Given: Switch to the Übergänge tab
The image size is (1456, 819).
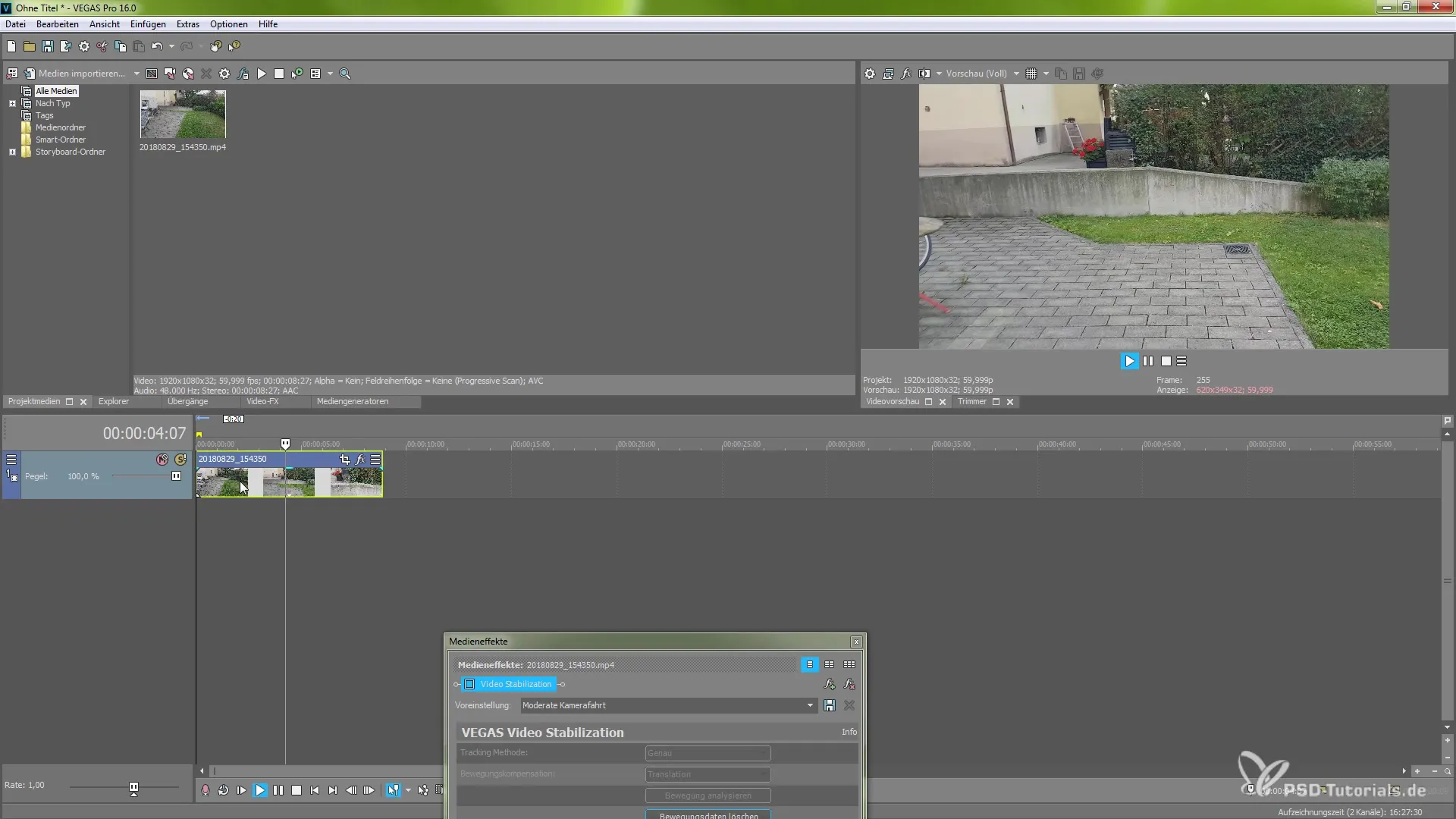Looking at the screenshot, I should point(187,402).
